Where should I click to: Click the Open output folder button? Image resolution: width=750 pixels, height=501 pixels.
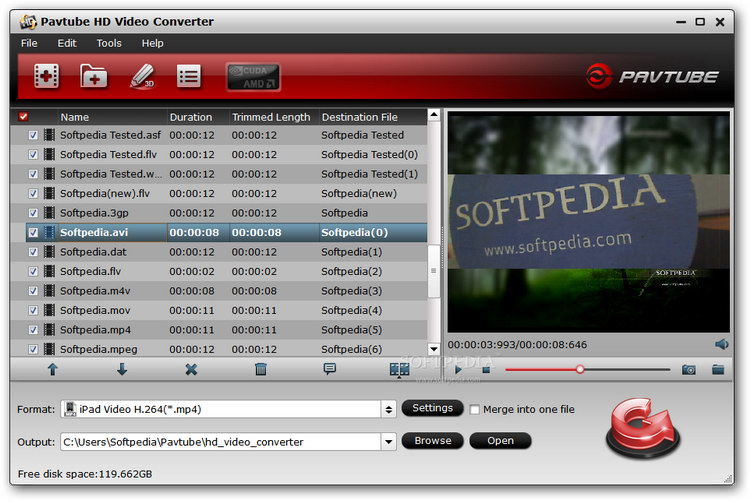[x=500, y=441]
